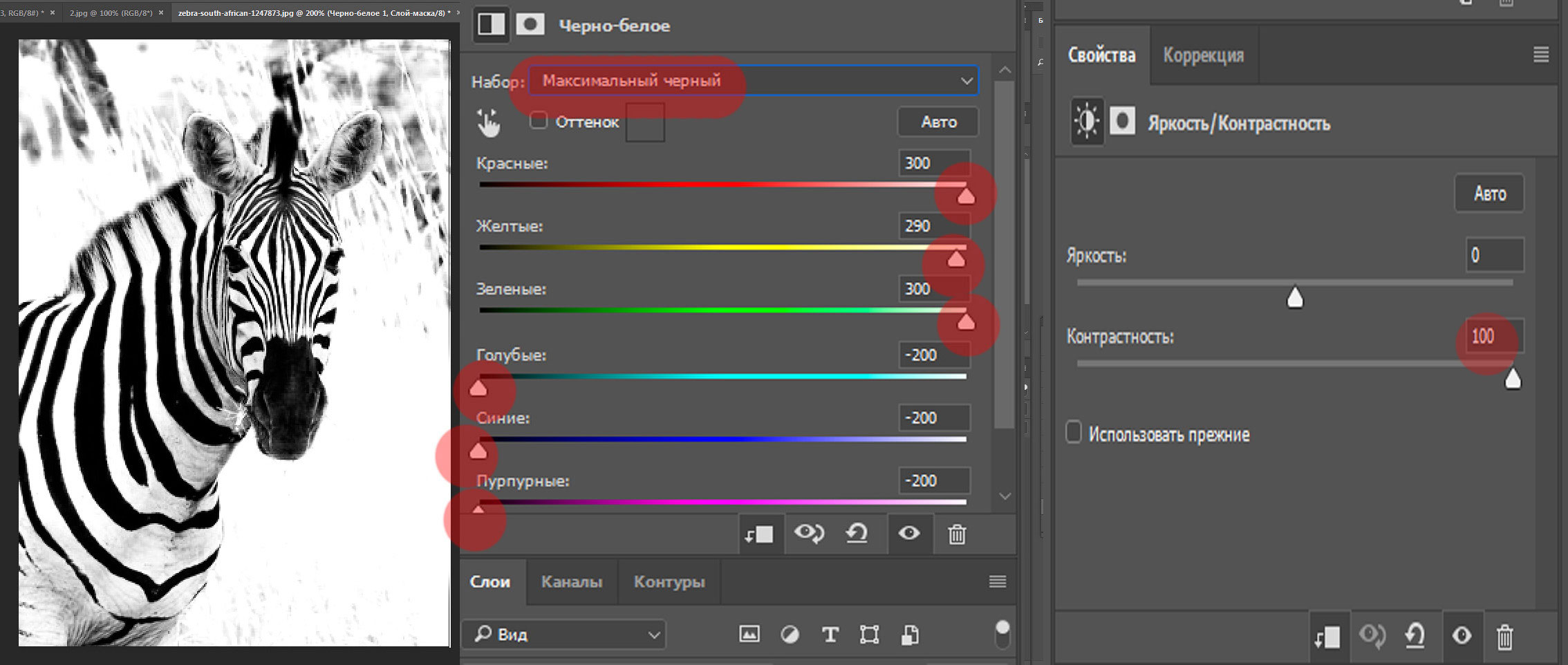Open the Вид layer filter dropdown

click(565, 634)
